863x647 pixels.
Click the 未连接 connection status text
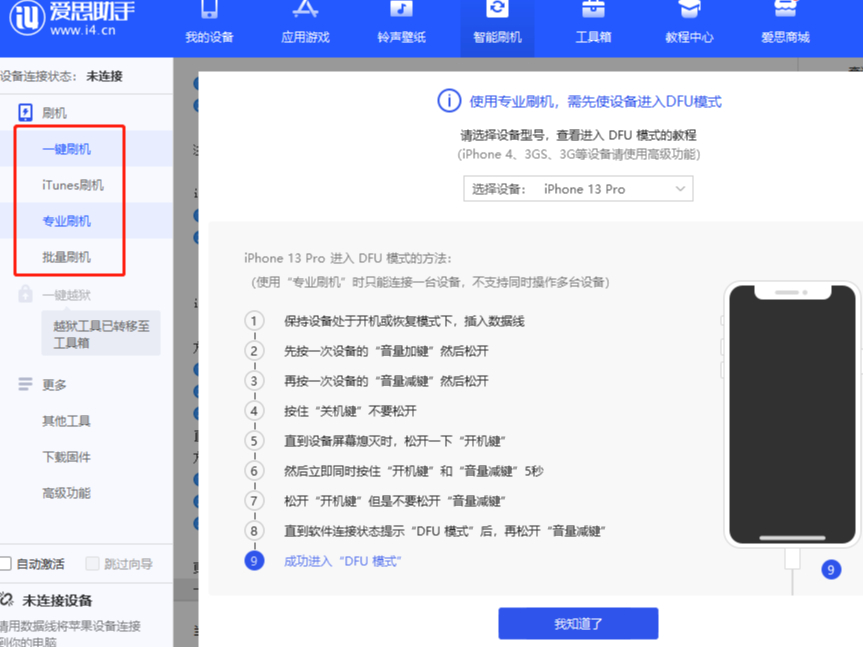pos(104,76)
